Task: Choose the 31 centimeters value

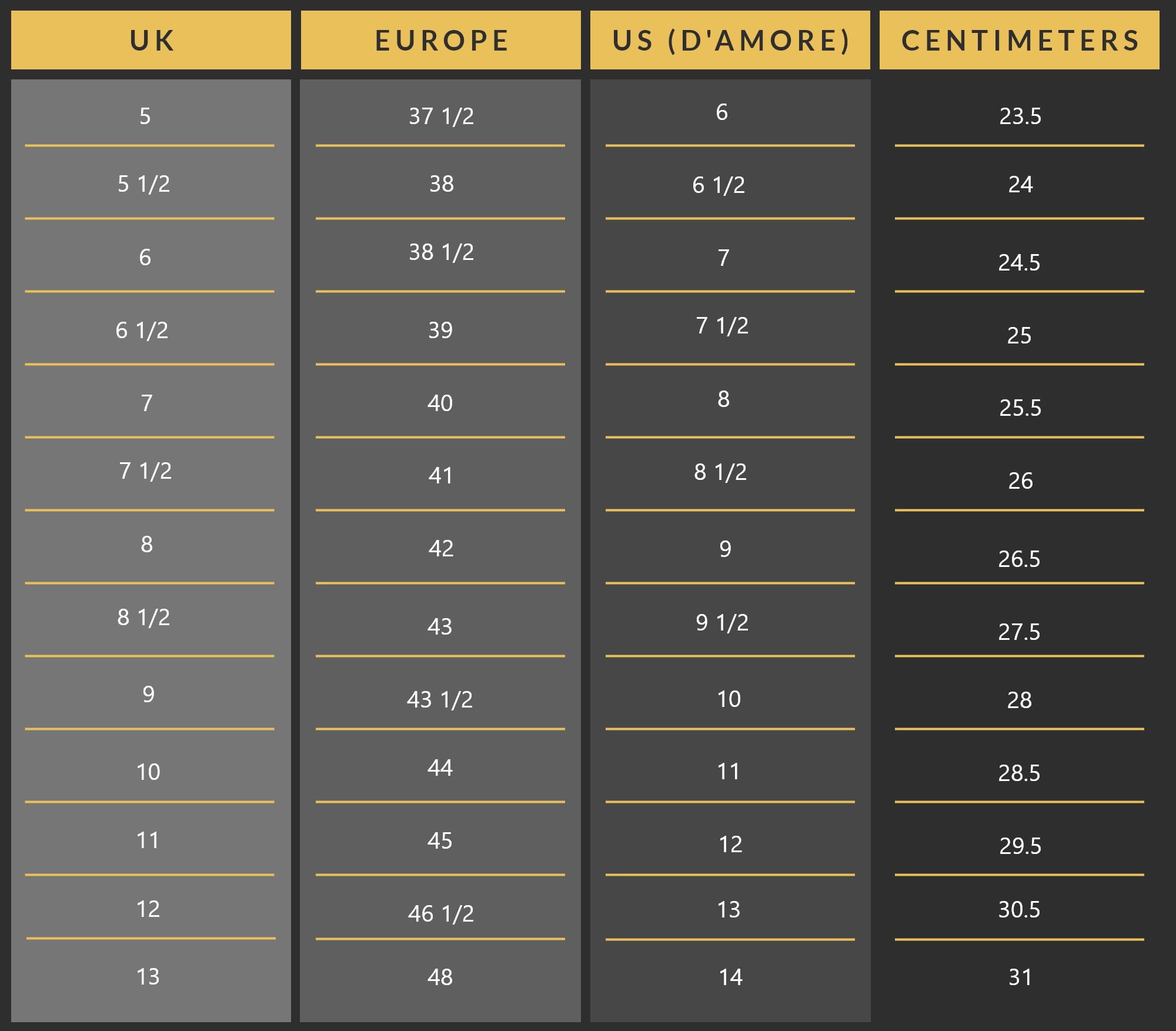Action: (x=1020, y=977)
